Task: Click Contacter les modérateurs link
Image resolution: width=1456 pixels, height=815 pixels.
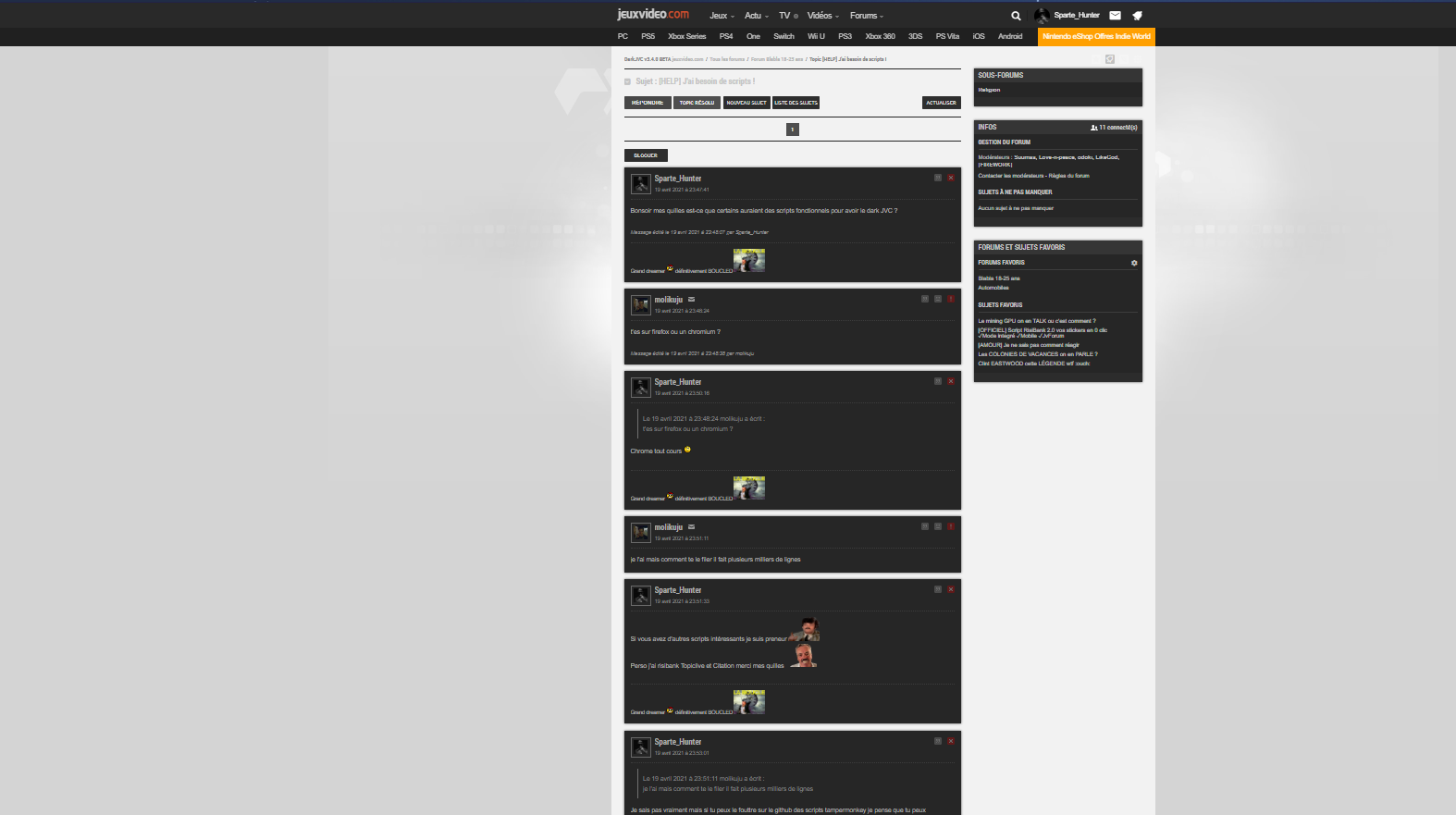Action: point(1011,176)
